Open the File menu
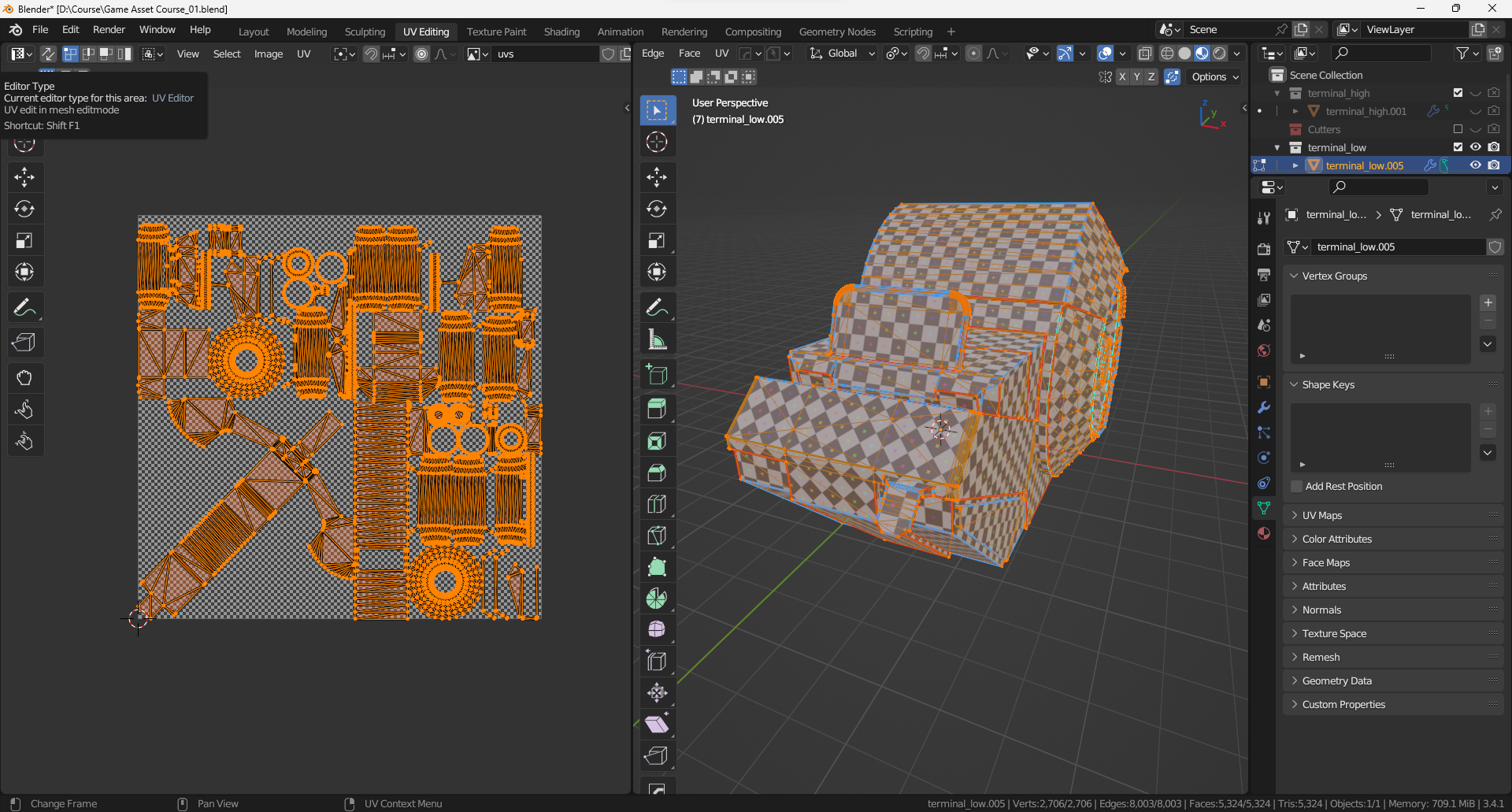 click(x=40, y=30)
